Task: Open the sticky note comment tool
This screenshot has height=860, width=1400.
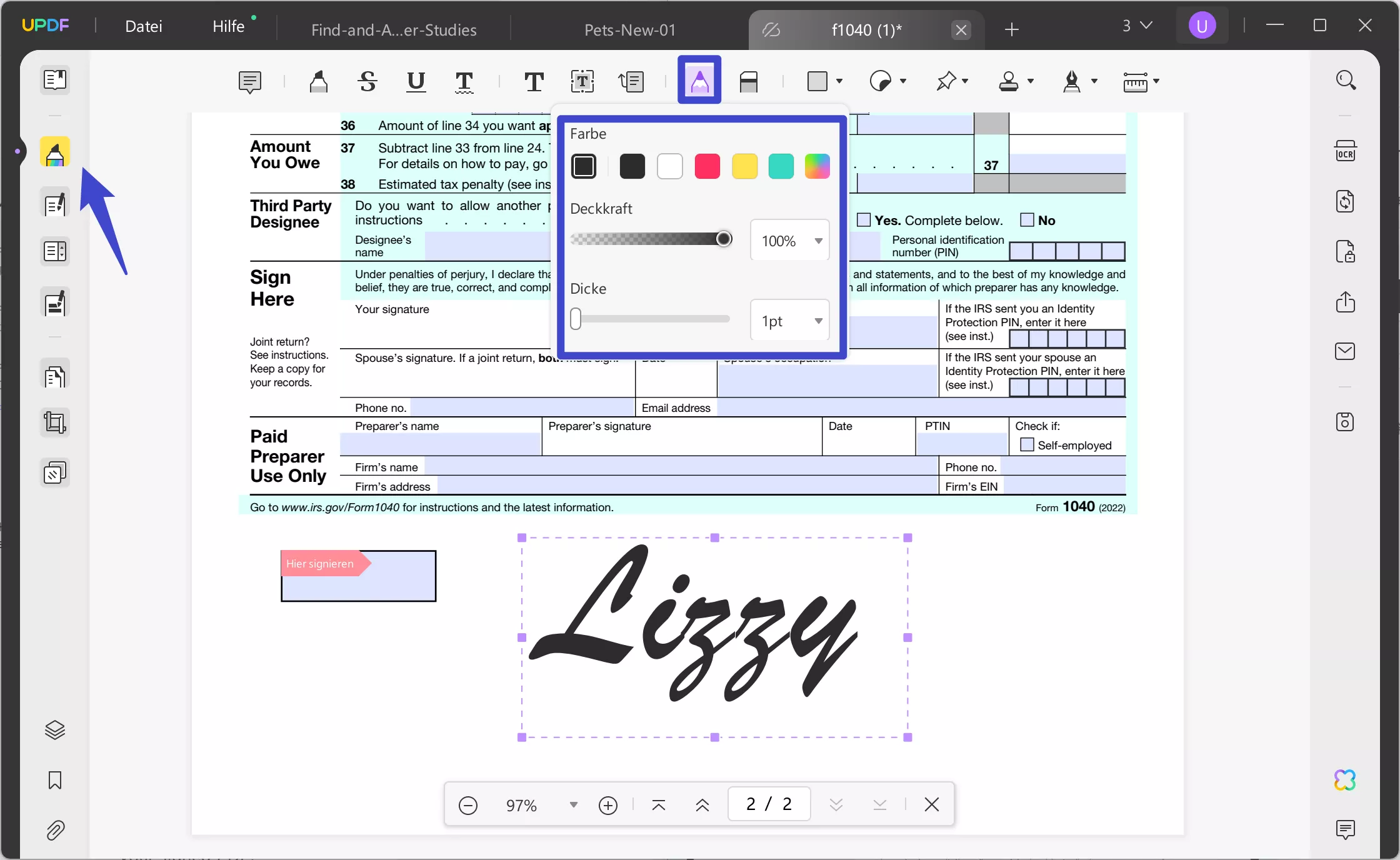Action: coord(249,81)
